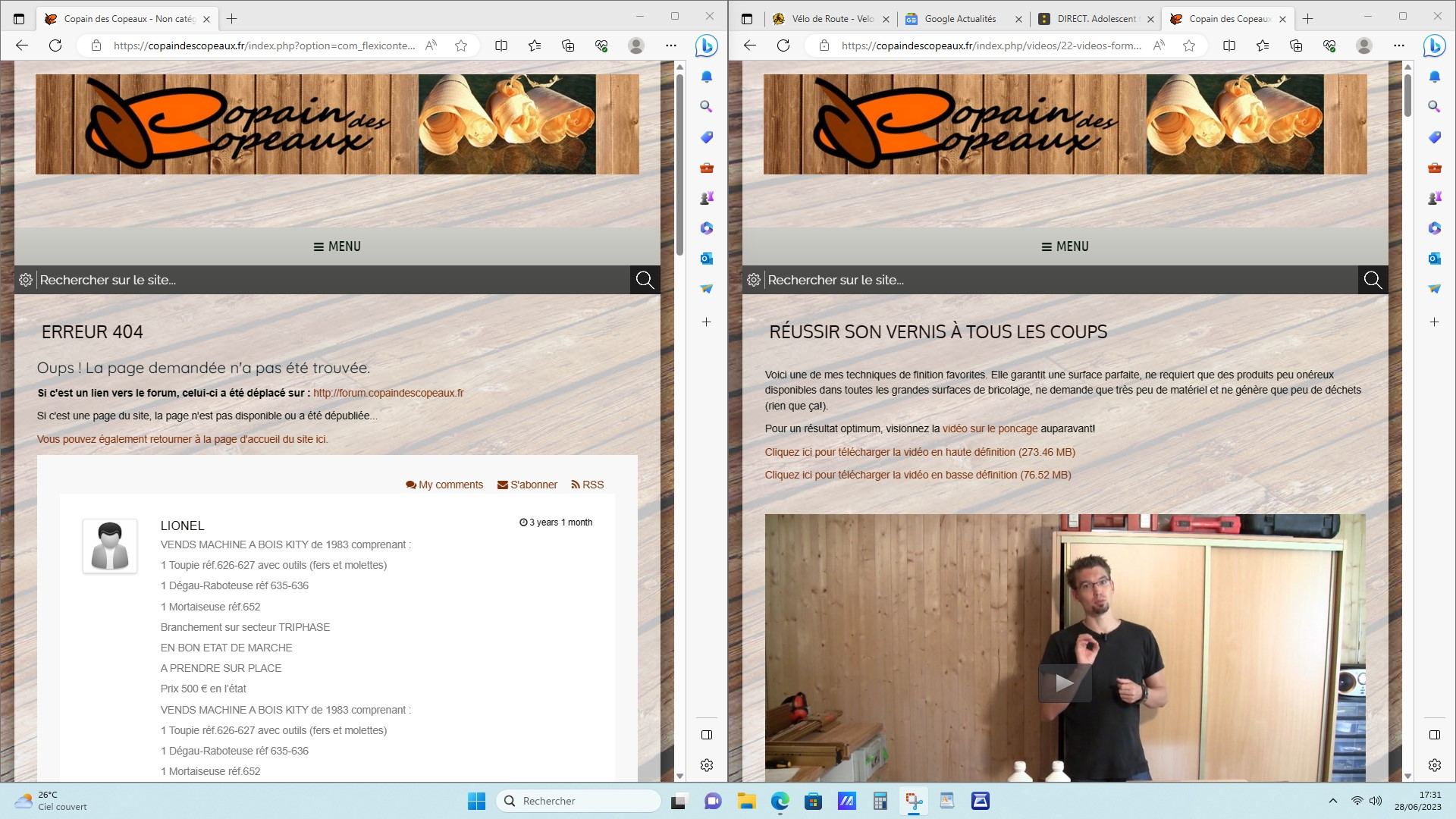1456x819 pixels.
Task: Refresh the left browser page
Action: pyautogui.click(x=55, y=45)
